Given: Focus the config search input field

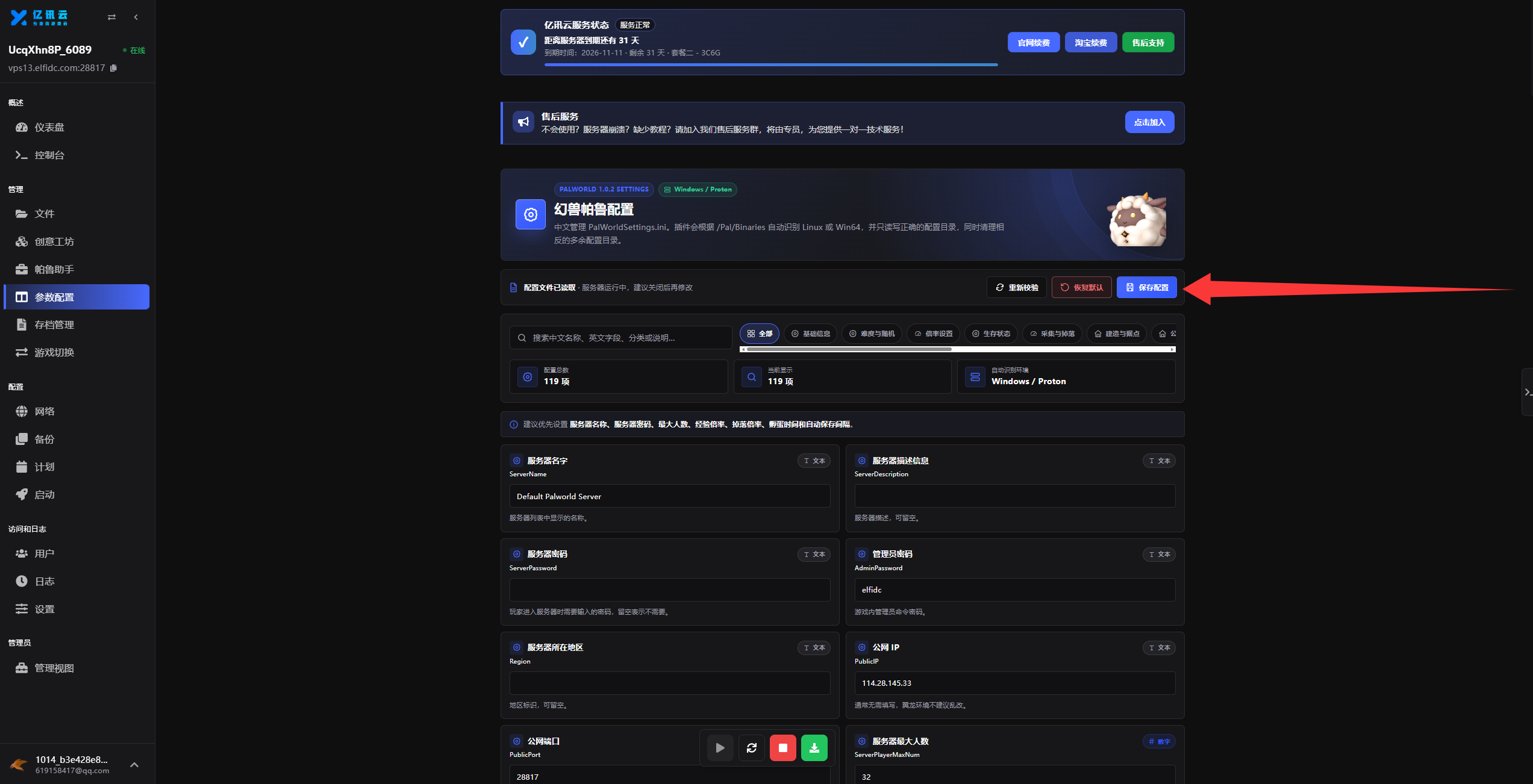Looking at the screenshot, I should tap(621, 338).
